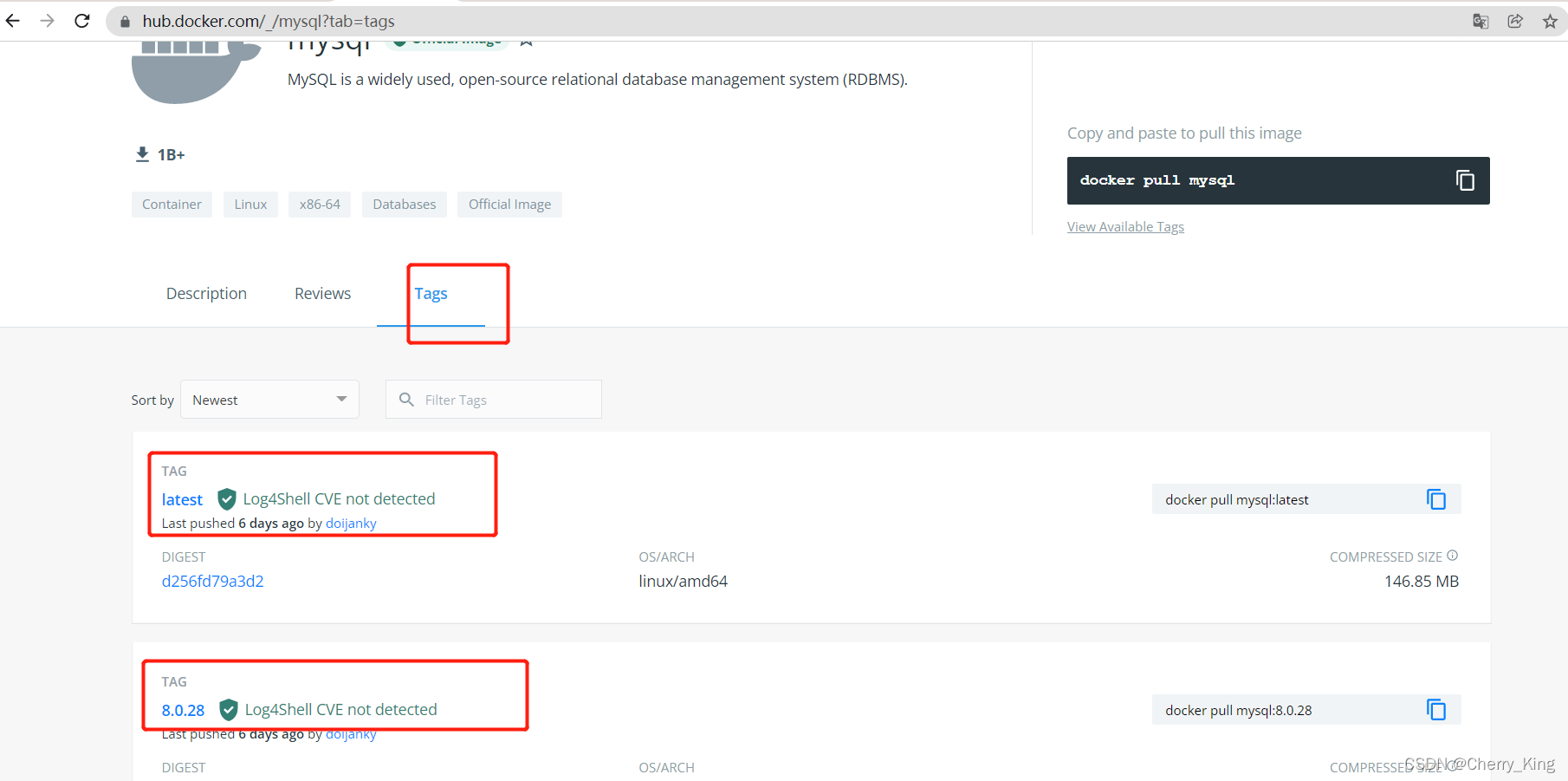The width and height of the screenshot is (1568, 781).
Task: Click the shield icon next to 8.0.28
Action: click(229, 710)
